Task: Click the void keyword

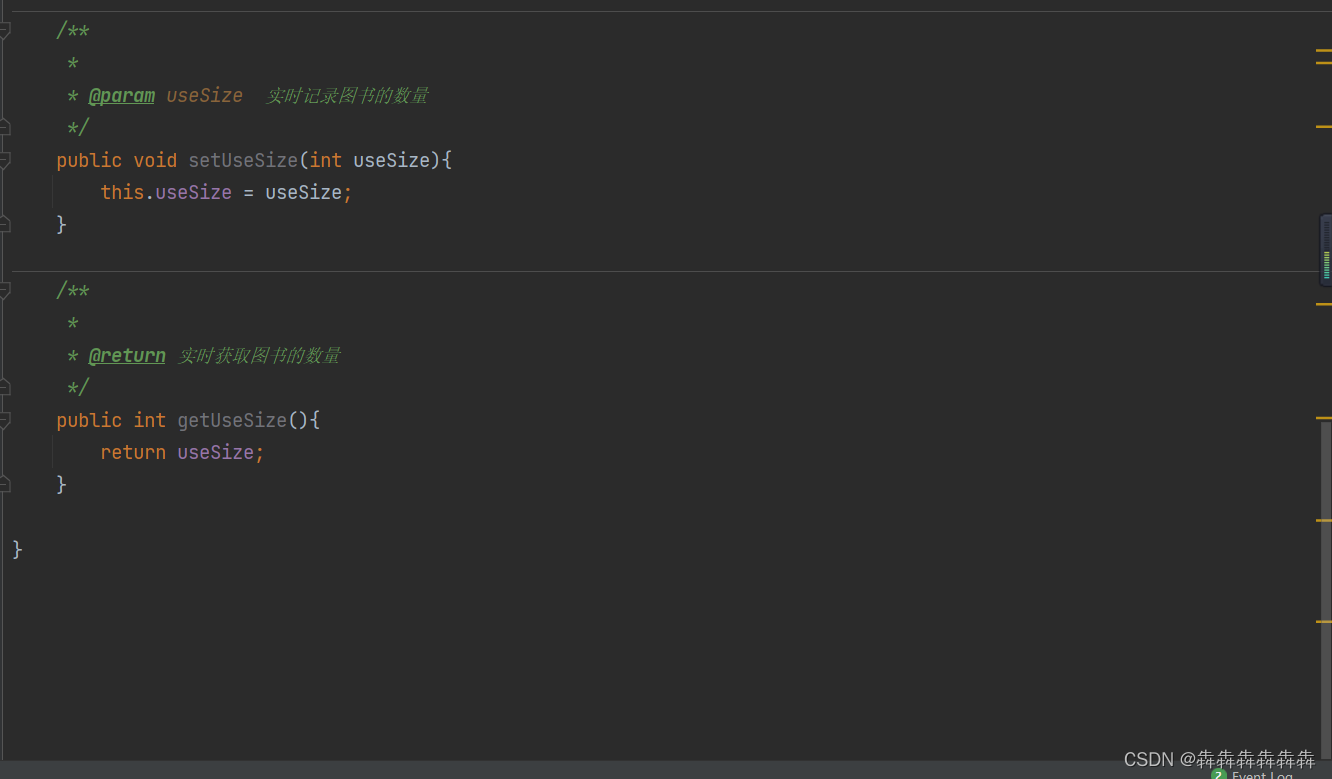Action: pyautogui.click(x=155, y=160)
